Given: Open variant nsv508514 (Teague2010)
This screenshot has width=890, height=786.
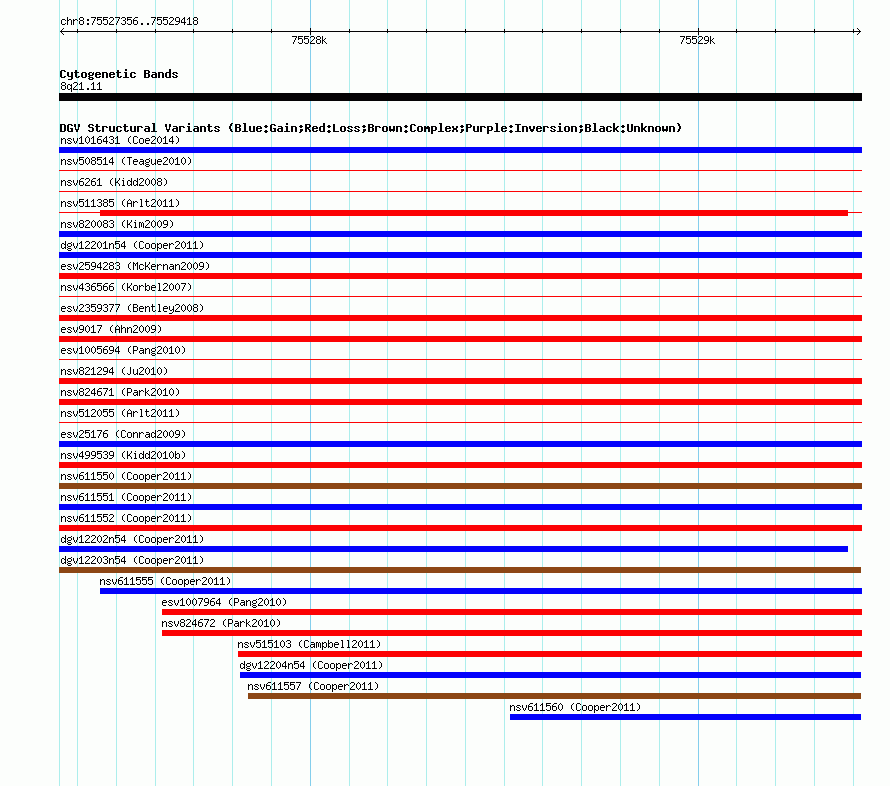Looking at the screenshot, I should (126, 161).
